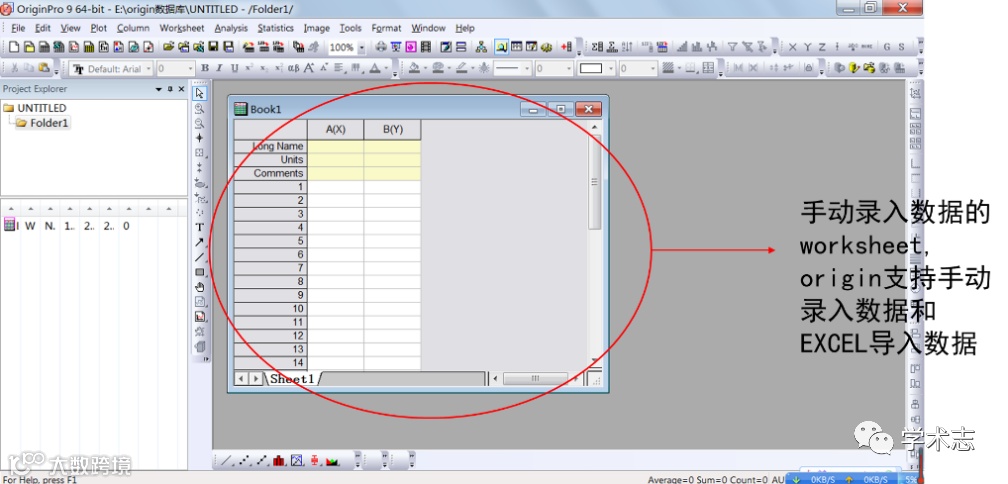Image resolution: width=1008 pixels, height=484 pixels.
Task: Select the Arrow drawing tool
Action: point(200,242)
